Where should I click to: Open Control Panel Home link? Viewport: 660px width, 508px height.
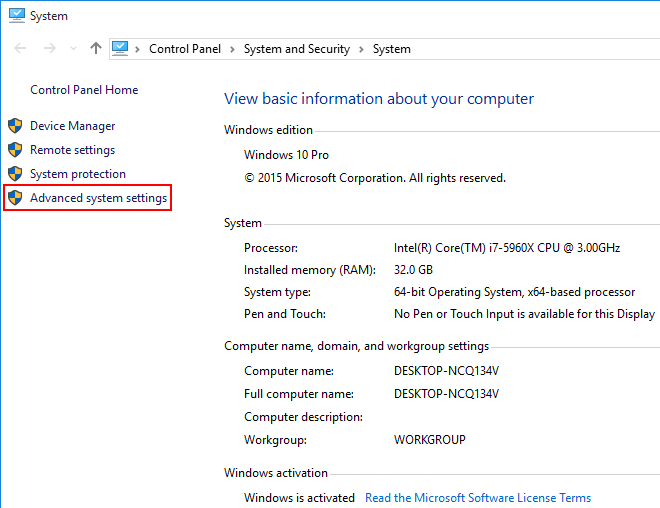84,90
